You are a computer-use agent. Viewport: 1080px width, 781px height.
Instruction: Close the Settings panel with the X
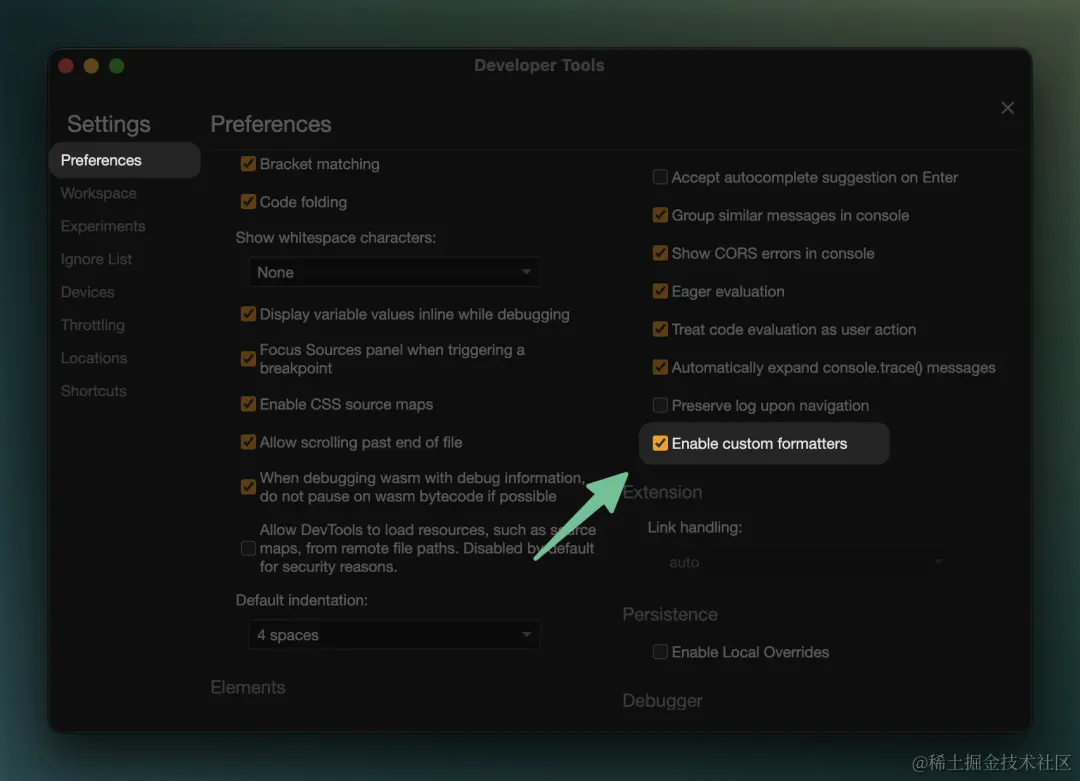[x=1007, y=108]
